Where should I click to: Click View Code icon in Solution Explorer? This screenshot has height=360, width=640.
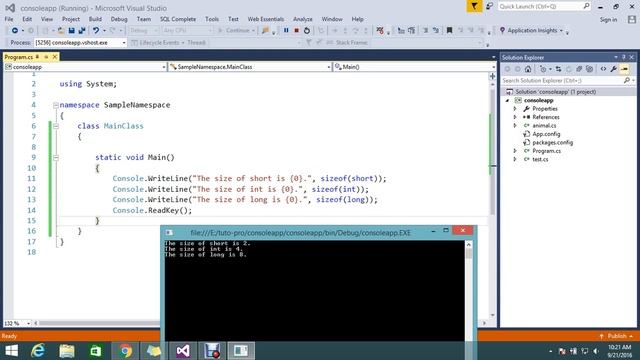click(x=603, y=69)
